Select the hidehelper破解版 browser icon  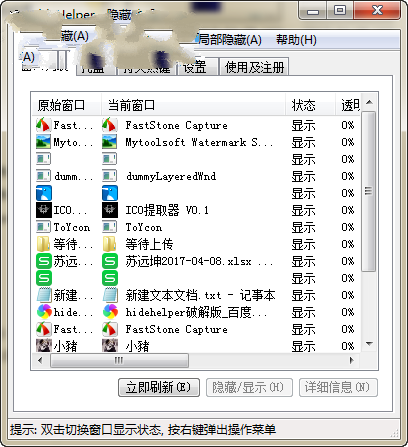[x=110, y=312]
